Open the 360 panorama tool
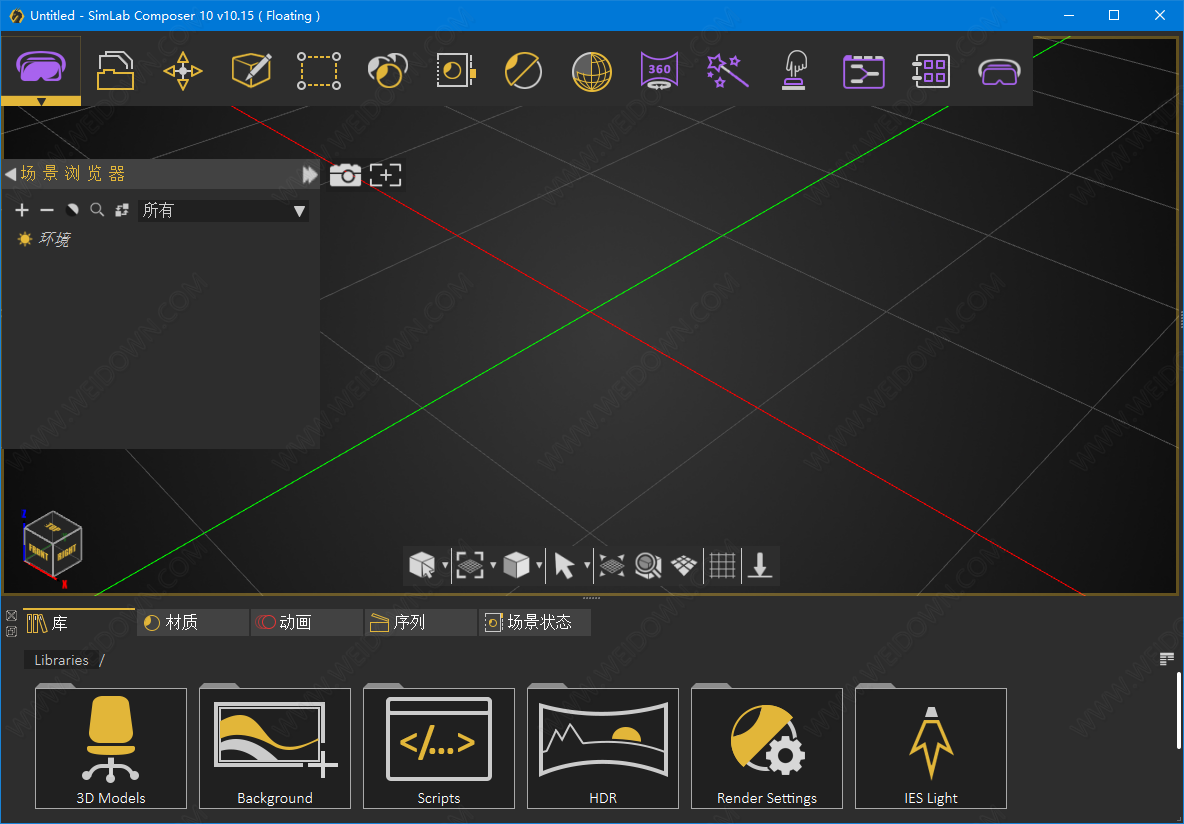 (x=659, y=71)
